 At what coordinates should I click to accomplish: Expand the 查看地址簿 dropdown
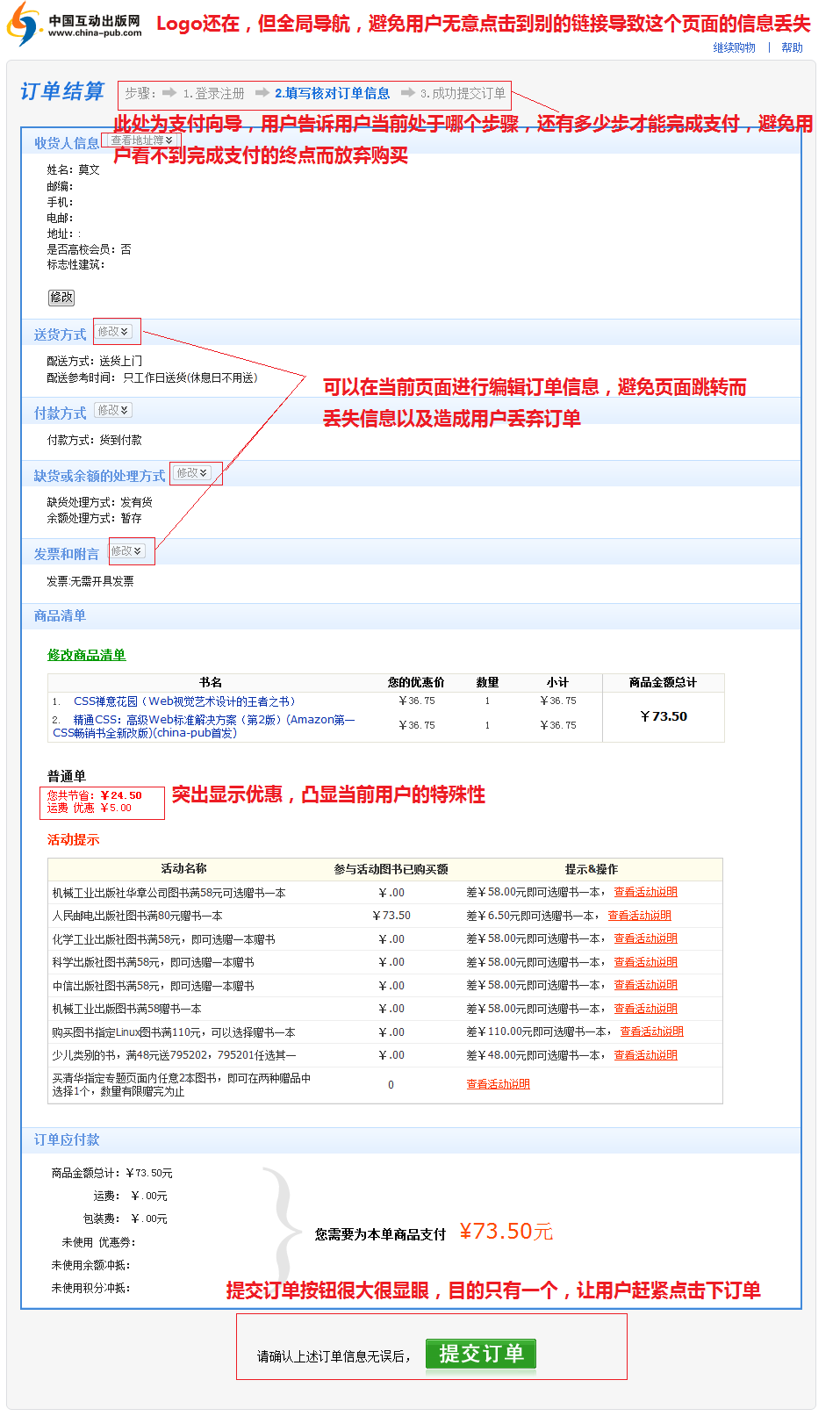point(141,140)
